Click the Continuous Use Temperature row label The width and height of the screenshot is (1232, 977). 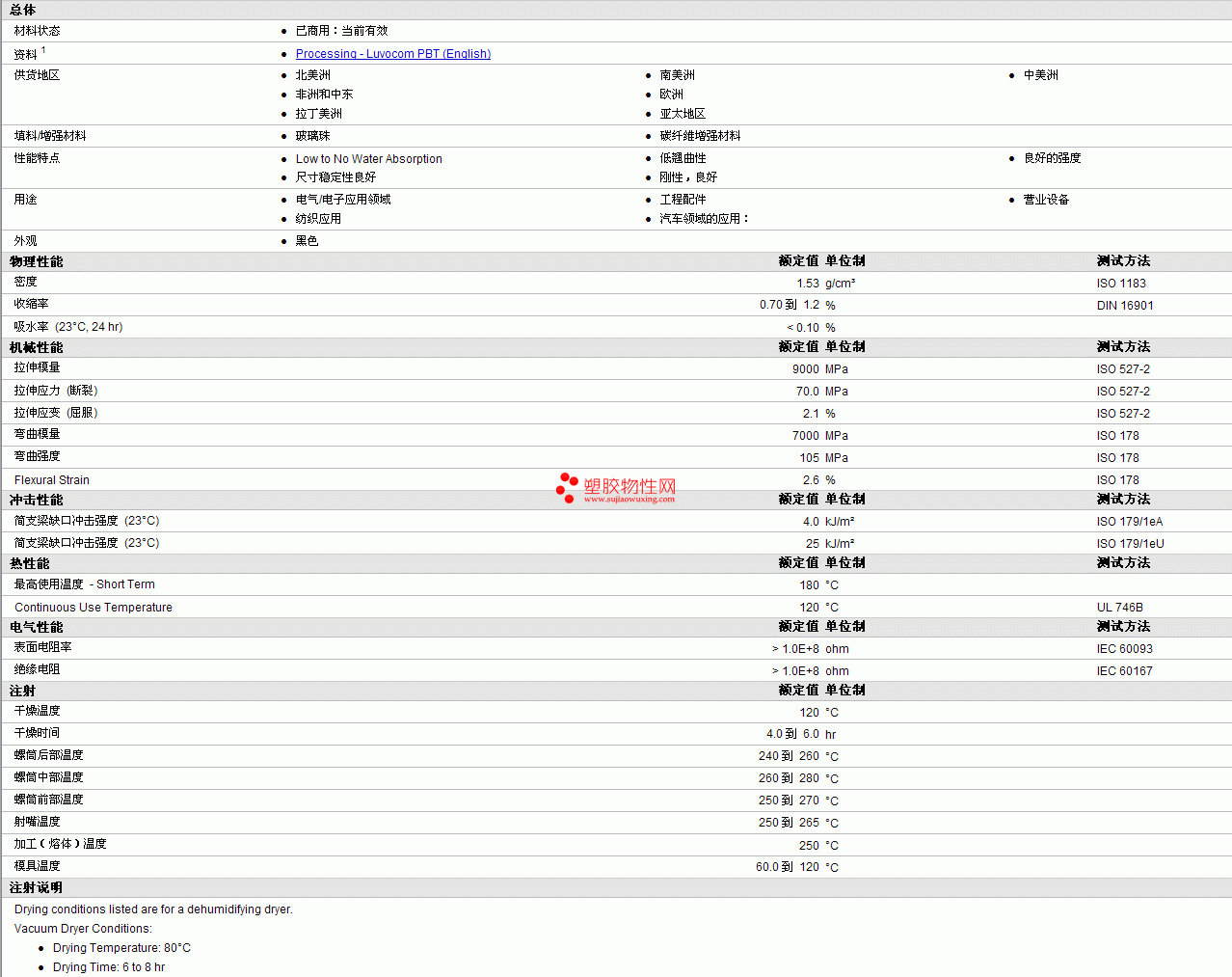click(94, 608)
